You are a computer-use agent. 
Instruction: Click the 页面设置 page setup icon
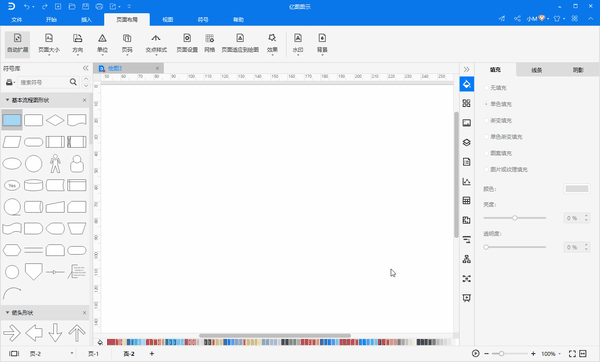coord(187,43)
